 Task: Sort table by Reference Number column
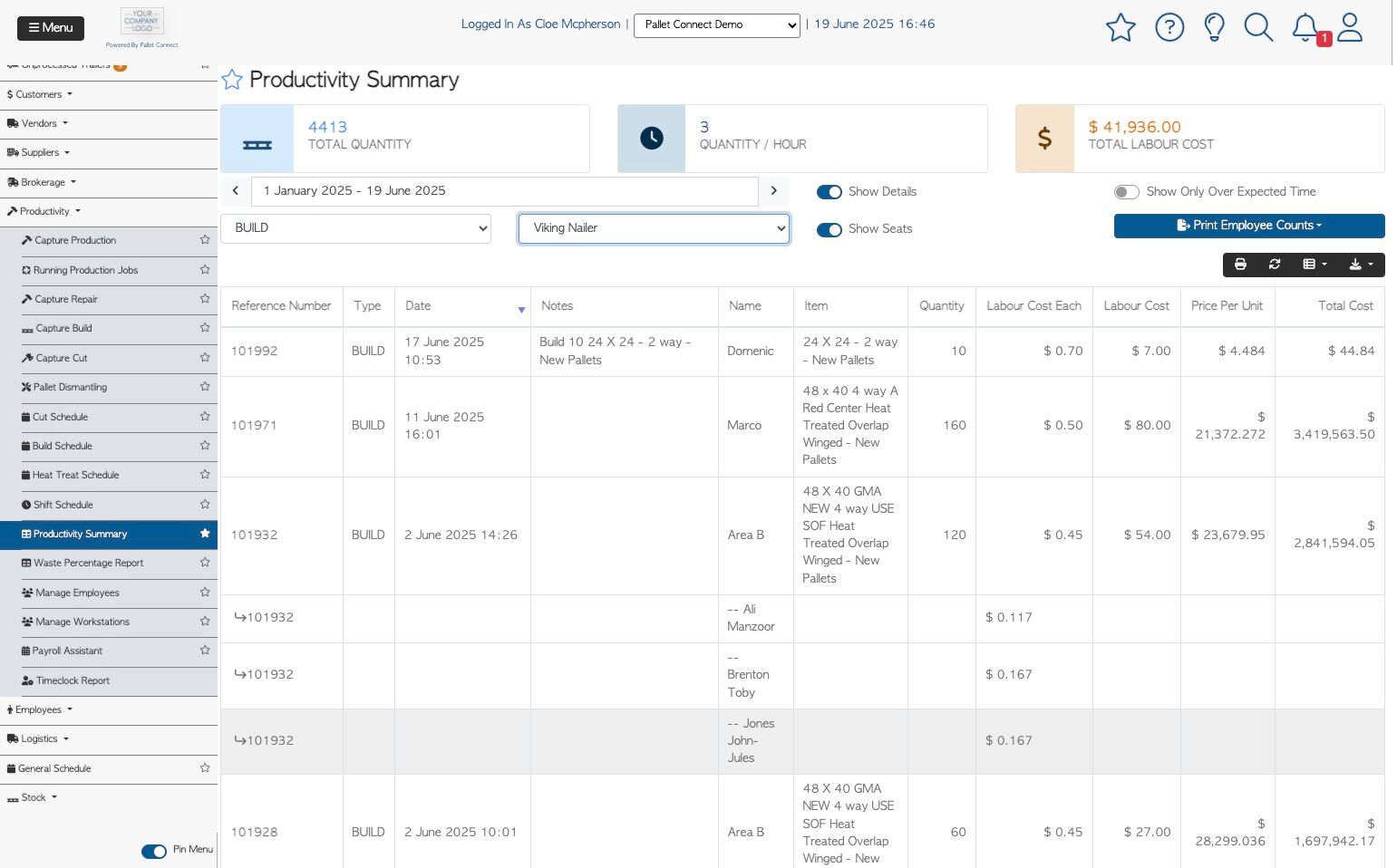(281, 306)
